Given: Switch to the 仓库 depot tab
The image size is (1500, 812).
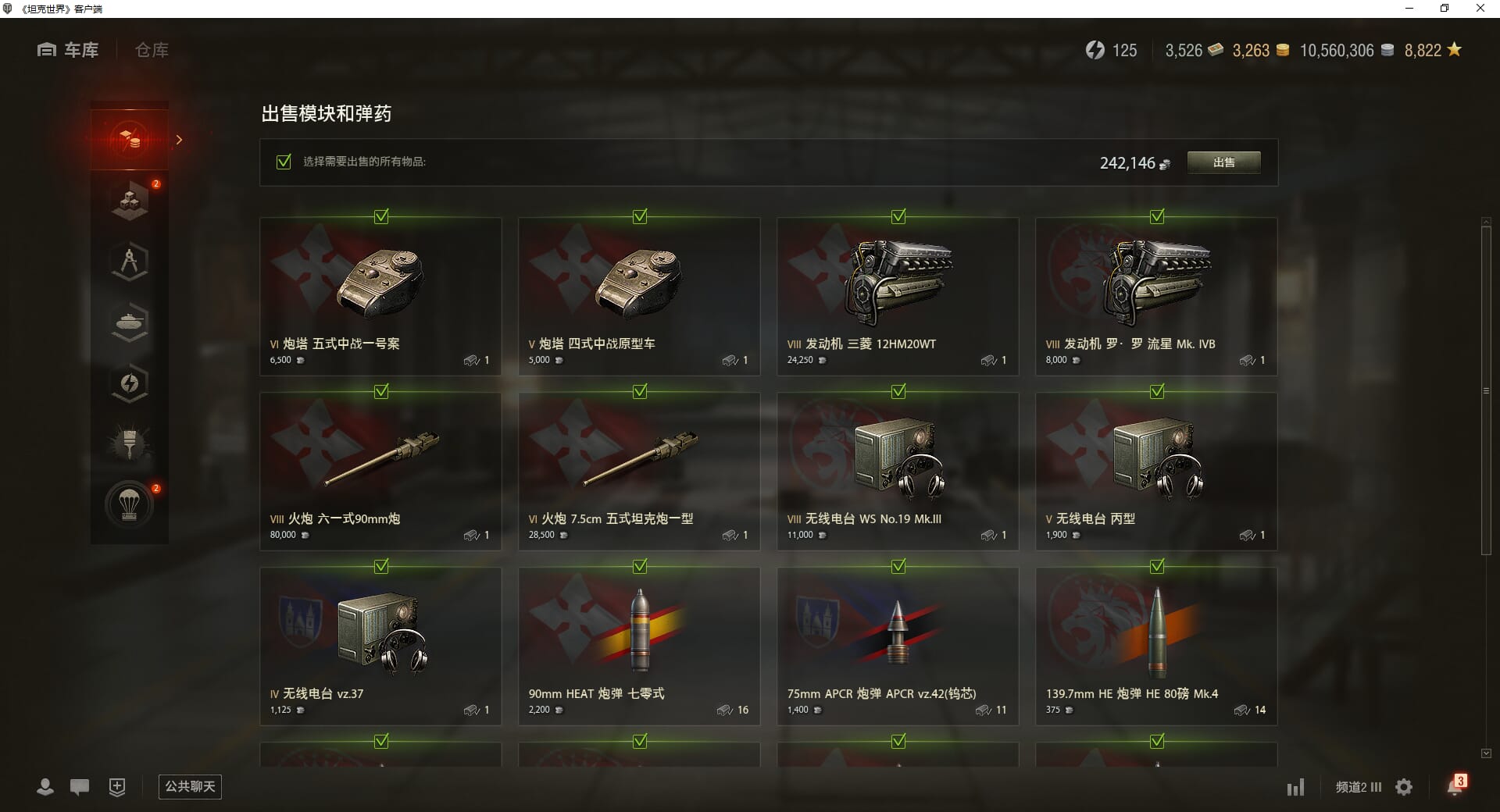Looking at the screenshot, I should pos(152,50).
